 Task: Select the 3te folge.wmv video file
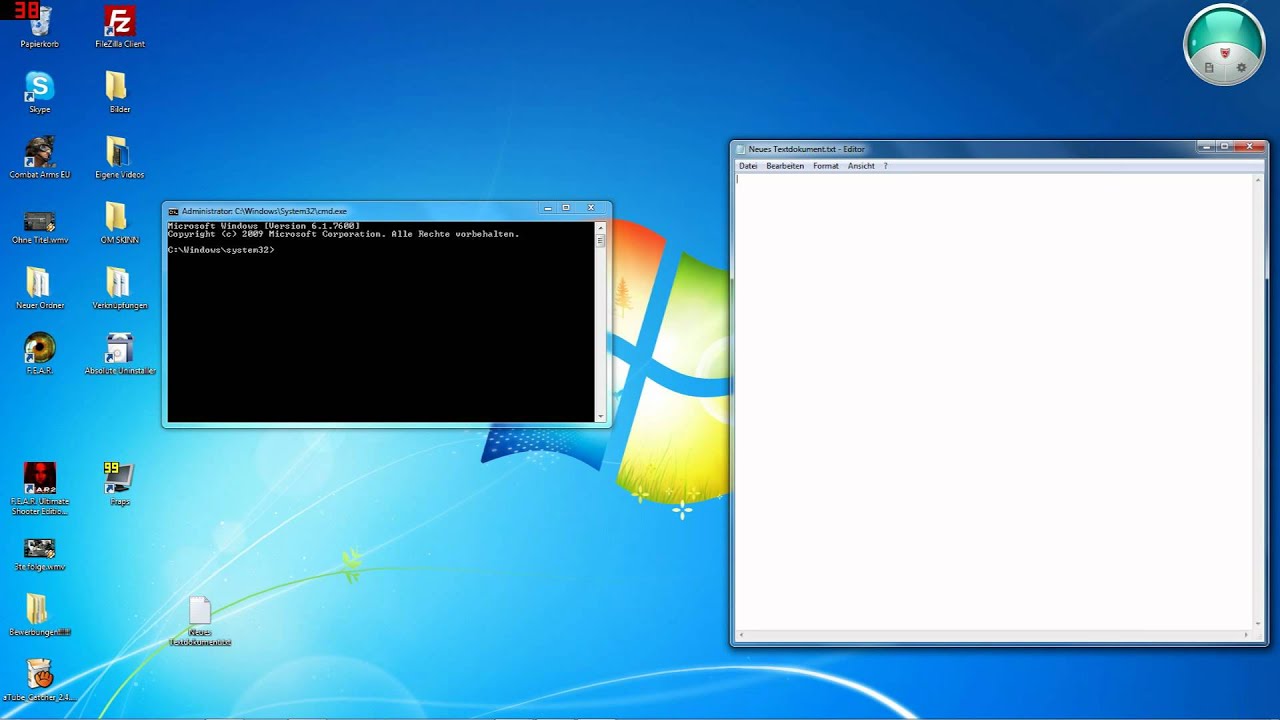(40, 555)
